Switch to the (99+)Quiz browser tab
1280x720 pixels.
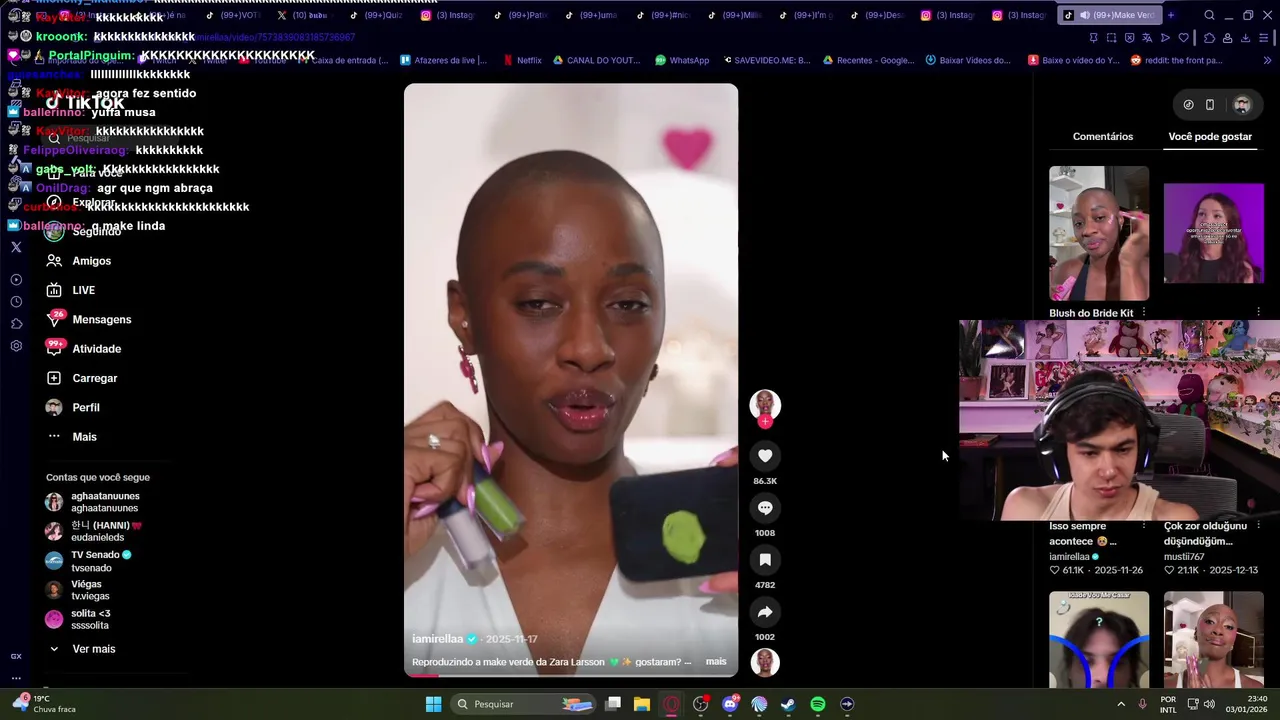(x=376, y=15)
